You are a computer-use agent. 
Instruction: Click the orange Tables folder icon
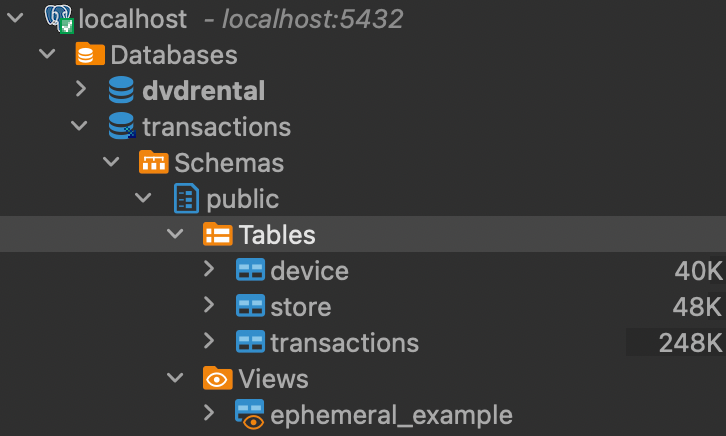[x=217, y=234]
